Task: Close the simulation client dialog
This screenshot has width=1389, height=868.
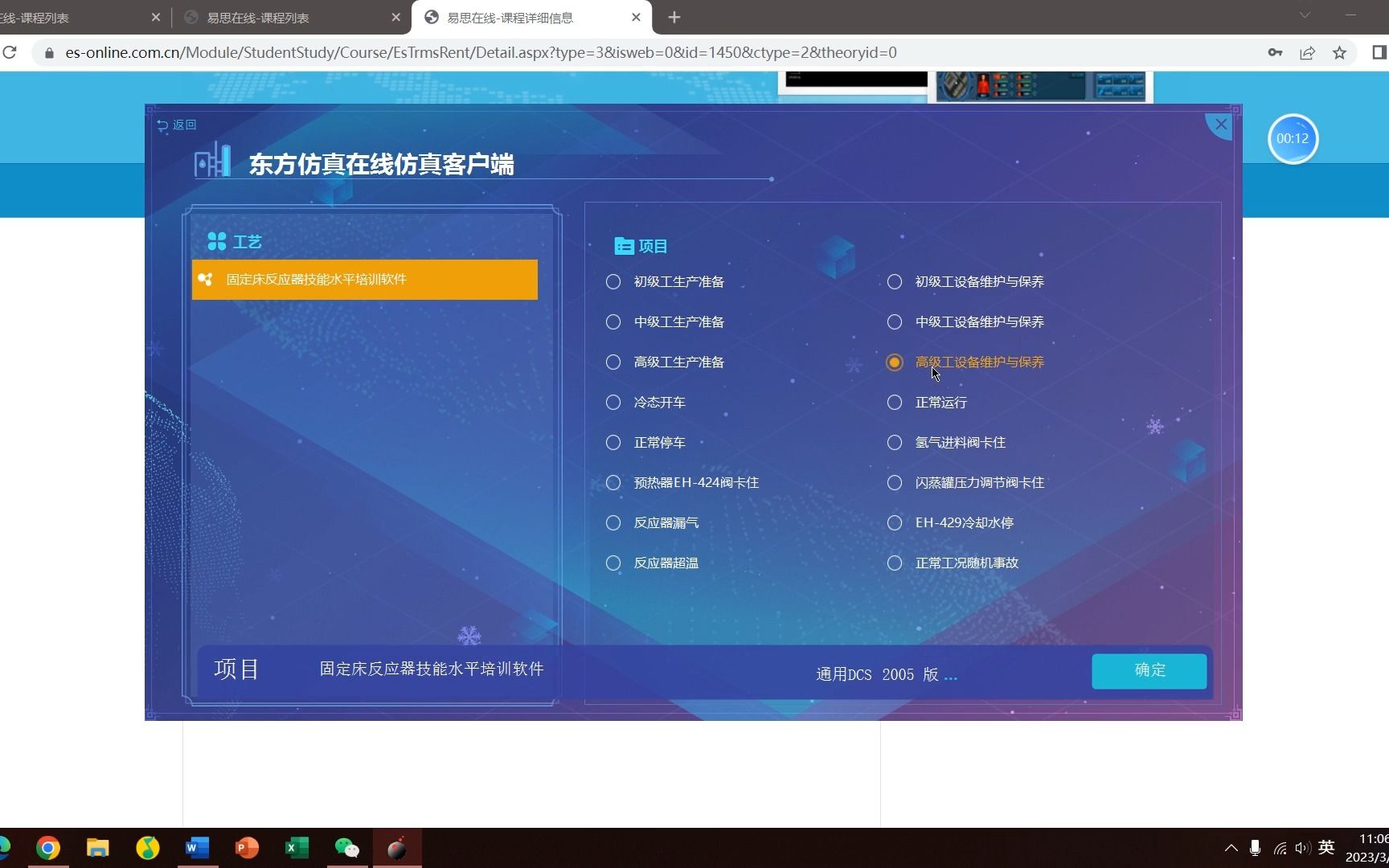Action: 1221,125
